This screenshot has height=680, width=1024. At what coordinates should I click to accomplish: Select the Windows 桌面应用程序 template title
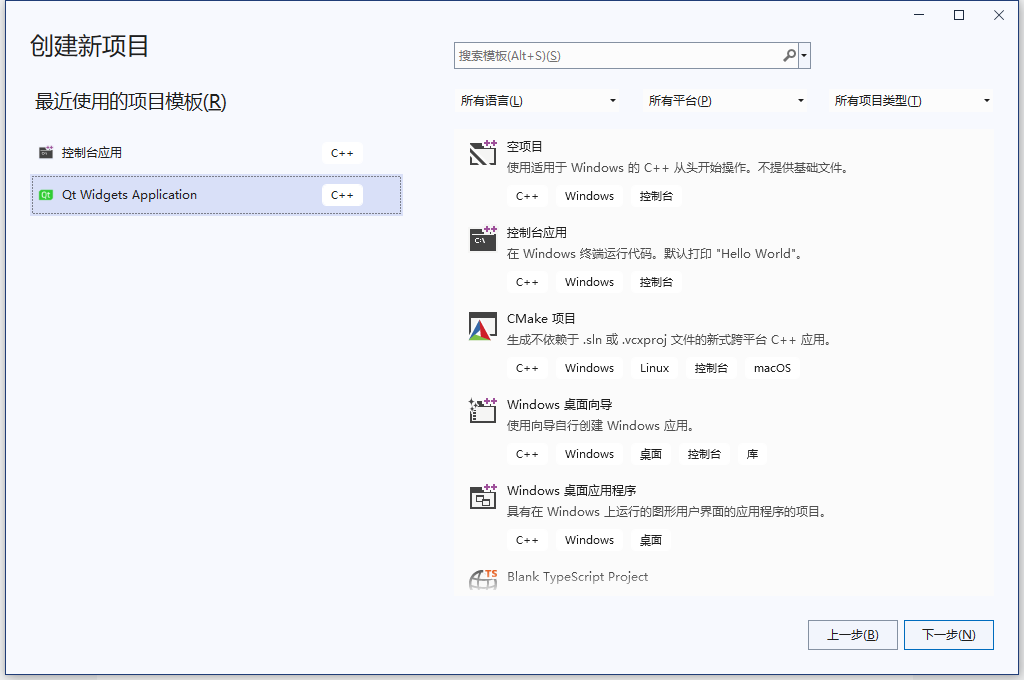point(571,491)
